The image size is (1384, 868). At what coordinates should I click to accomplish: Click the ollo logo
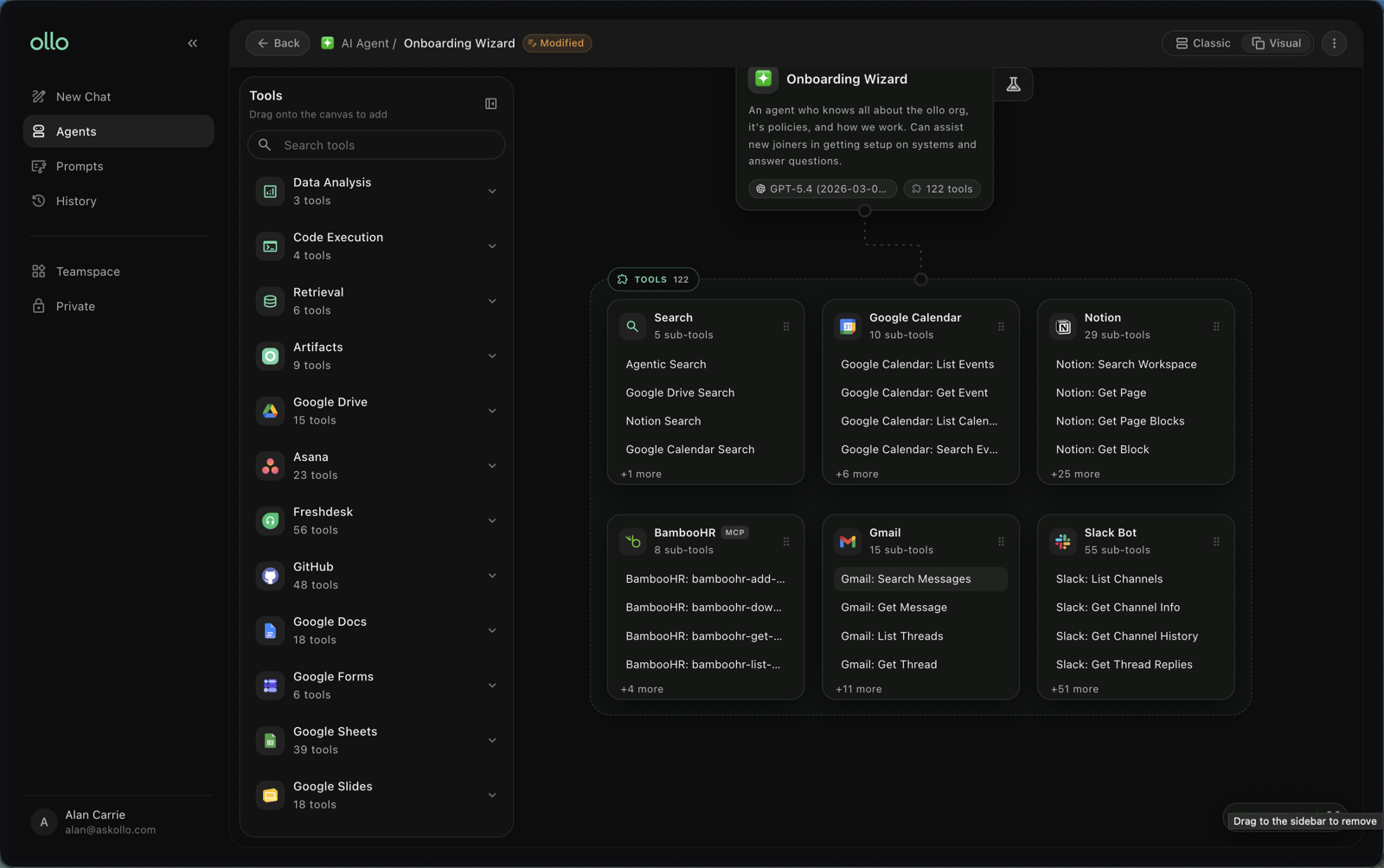click(49, 42)
